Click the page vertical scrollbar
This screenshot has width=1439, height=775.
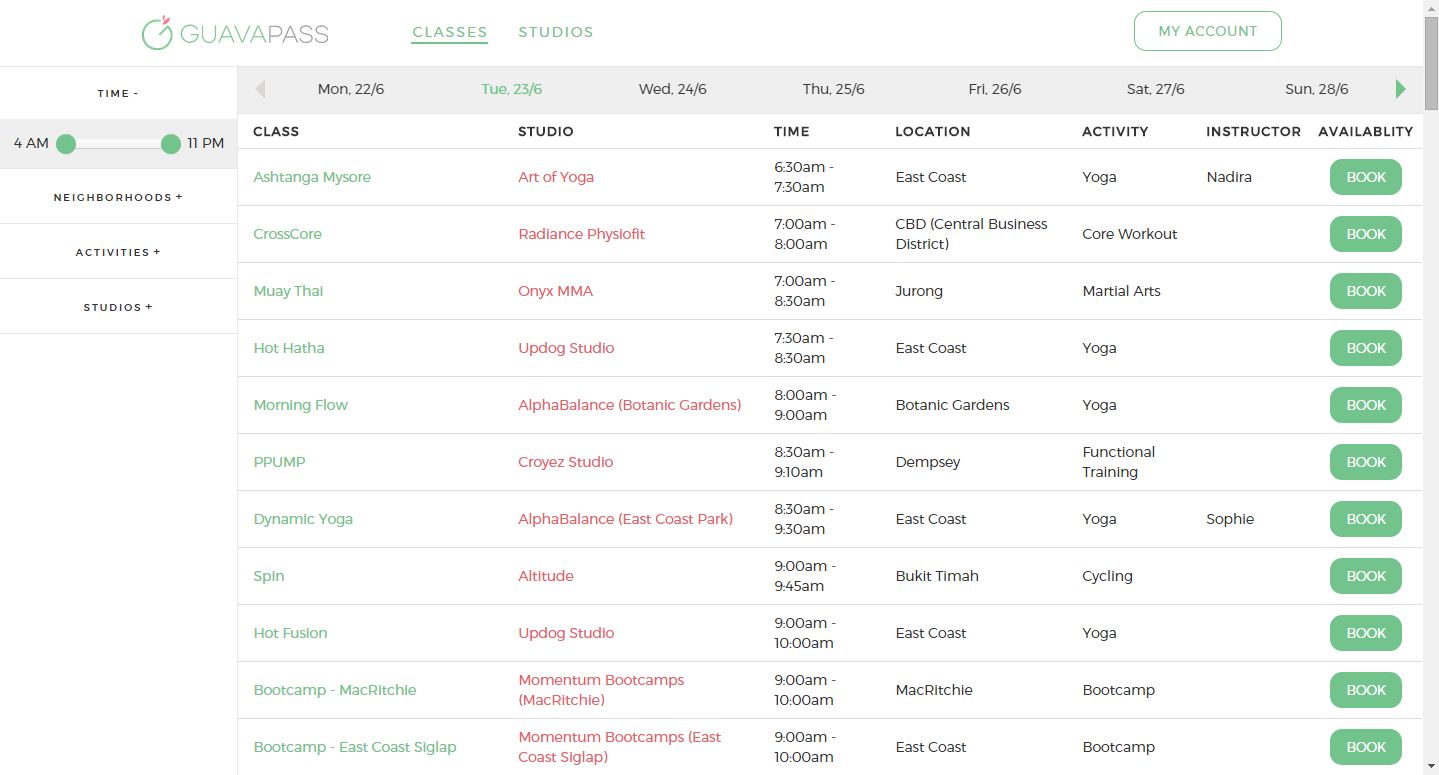coord(1431,387)
